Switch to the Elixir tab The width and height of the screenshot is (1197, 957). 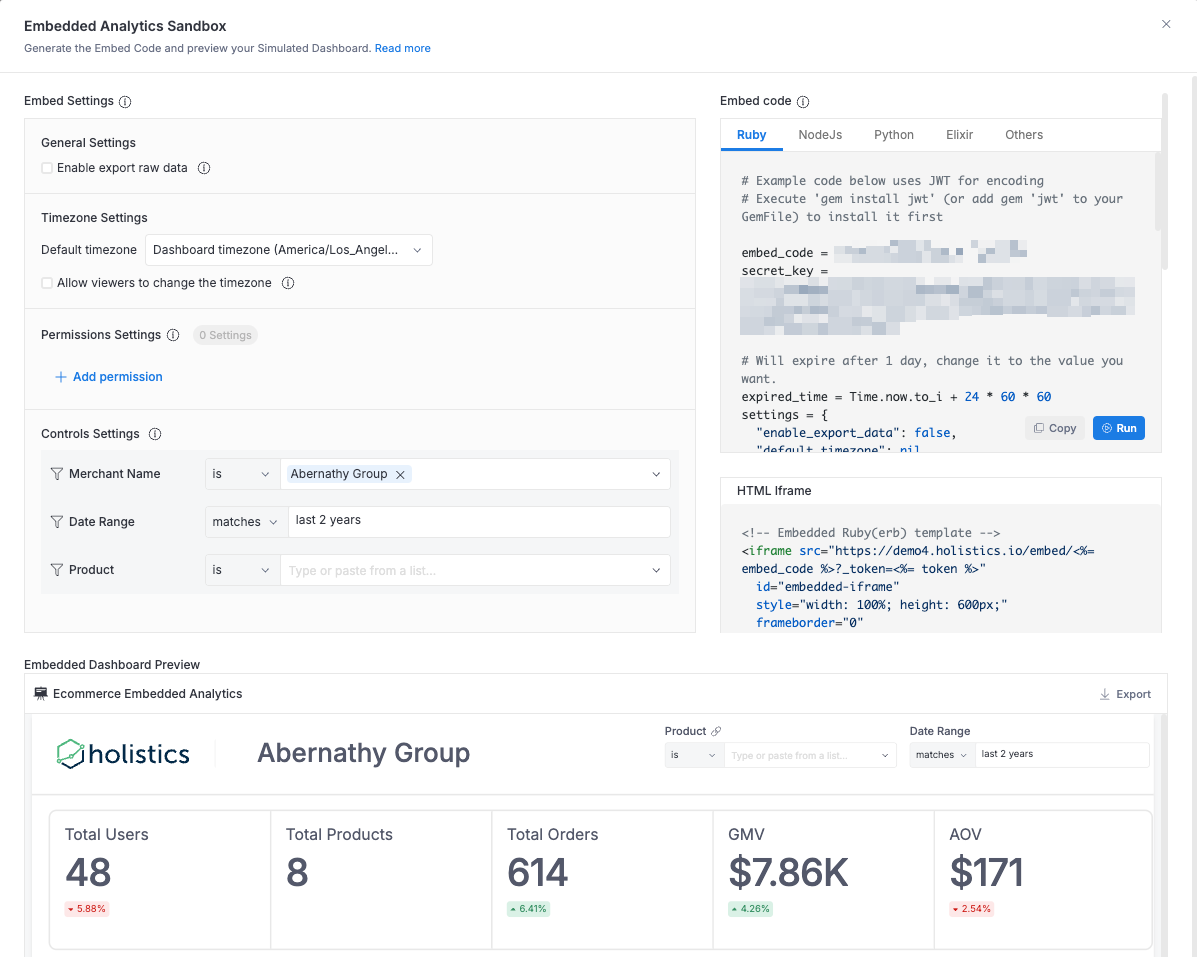pos(960,135)
